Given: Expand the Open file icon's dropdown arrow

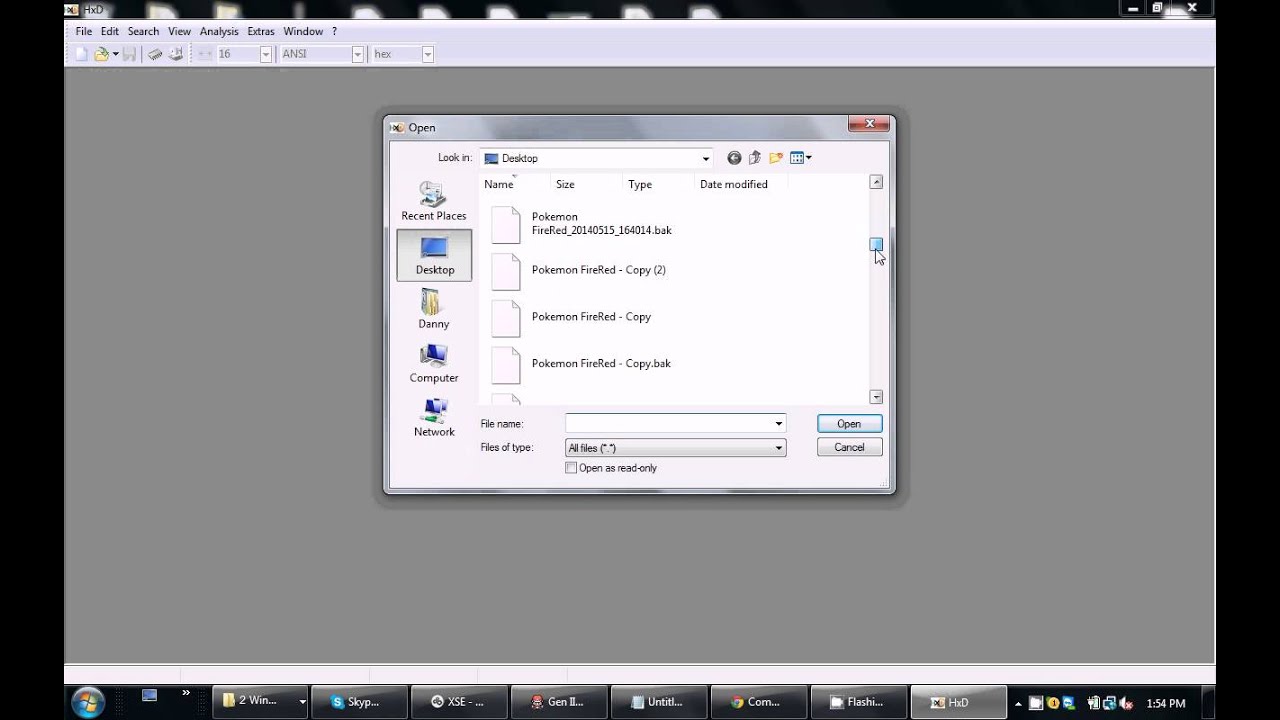Looking at the screenshot, I should point(115,54).
